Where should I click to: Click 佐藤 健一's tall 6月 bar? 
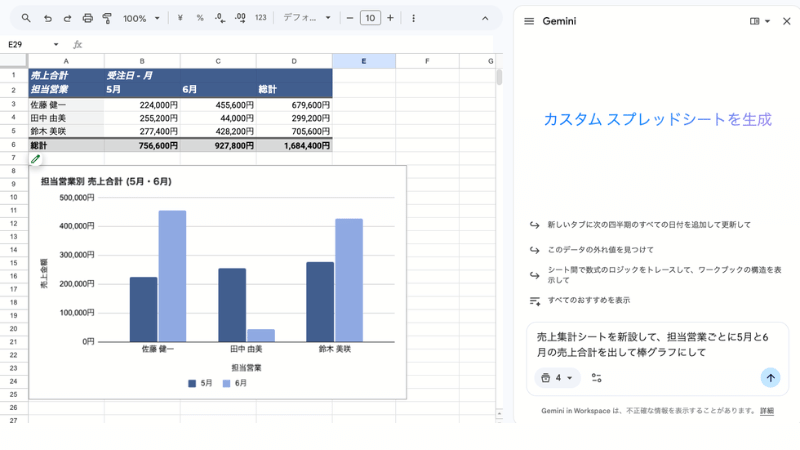point(172,276)
